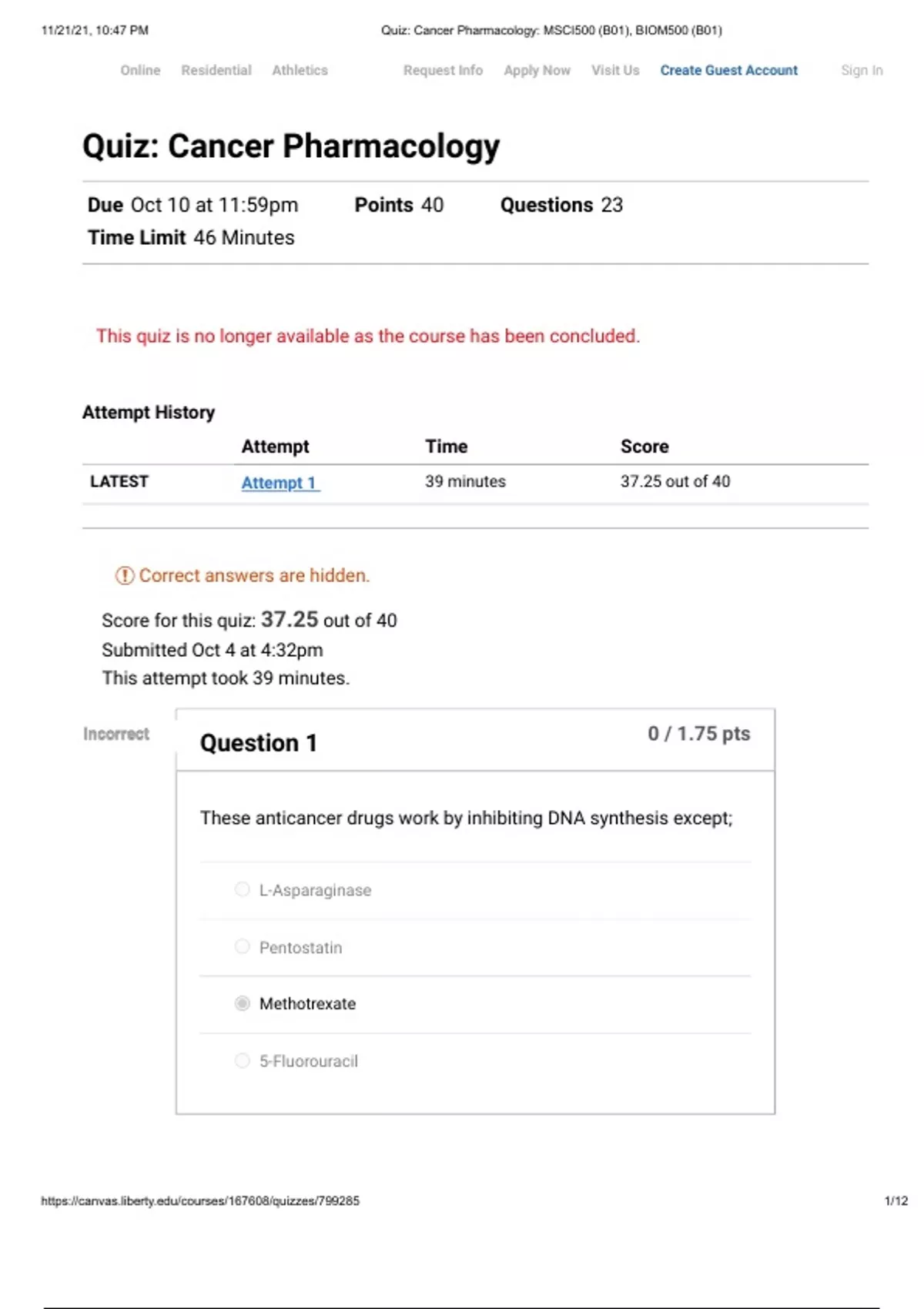Click the Question 1 prompt text

tap(466, 818)
